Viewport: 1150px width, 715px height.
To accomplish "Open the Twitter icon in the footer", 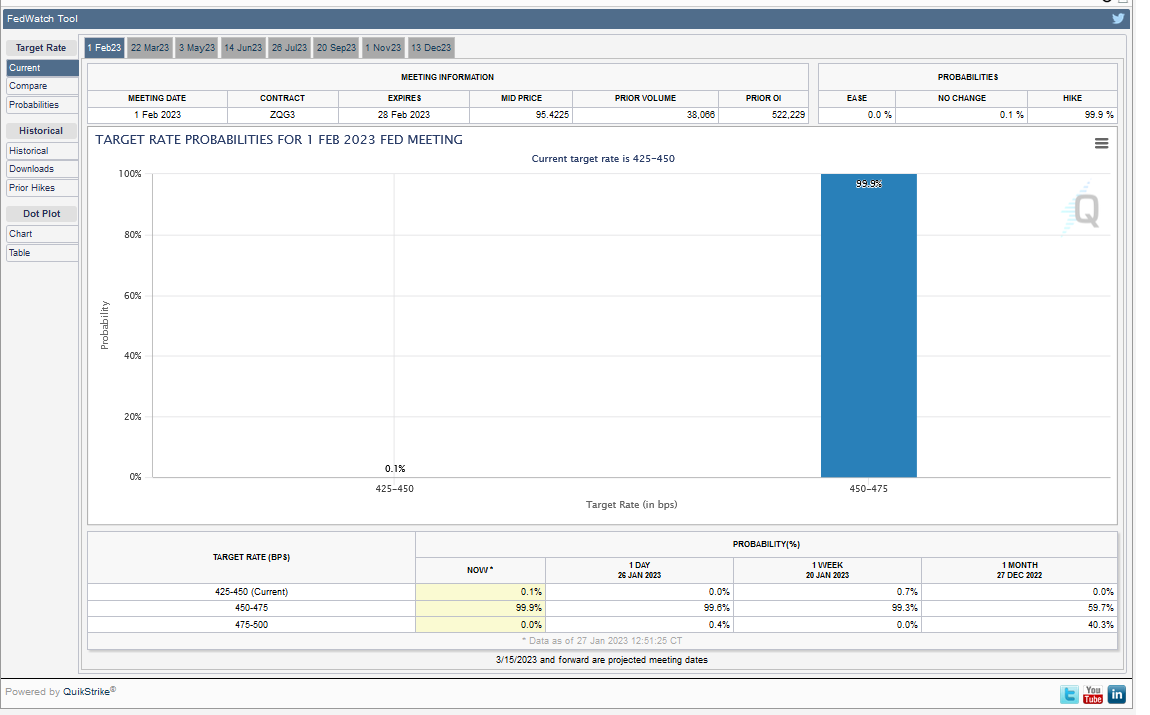I will tap(1069, 694).
